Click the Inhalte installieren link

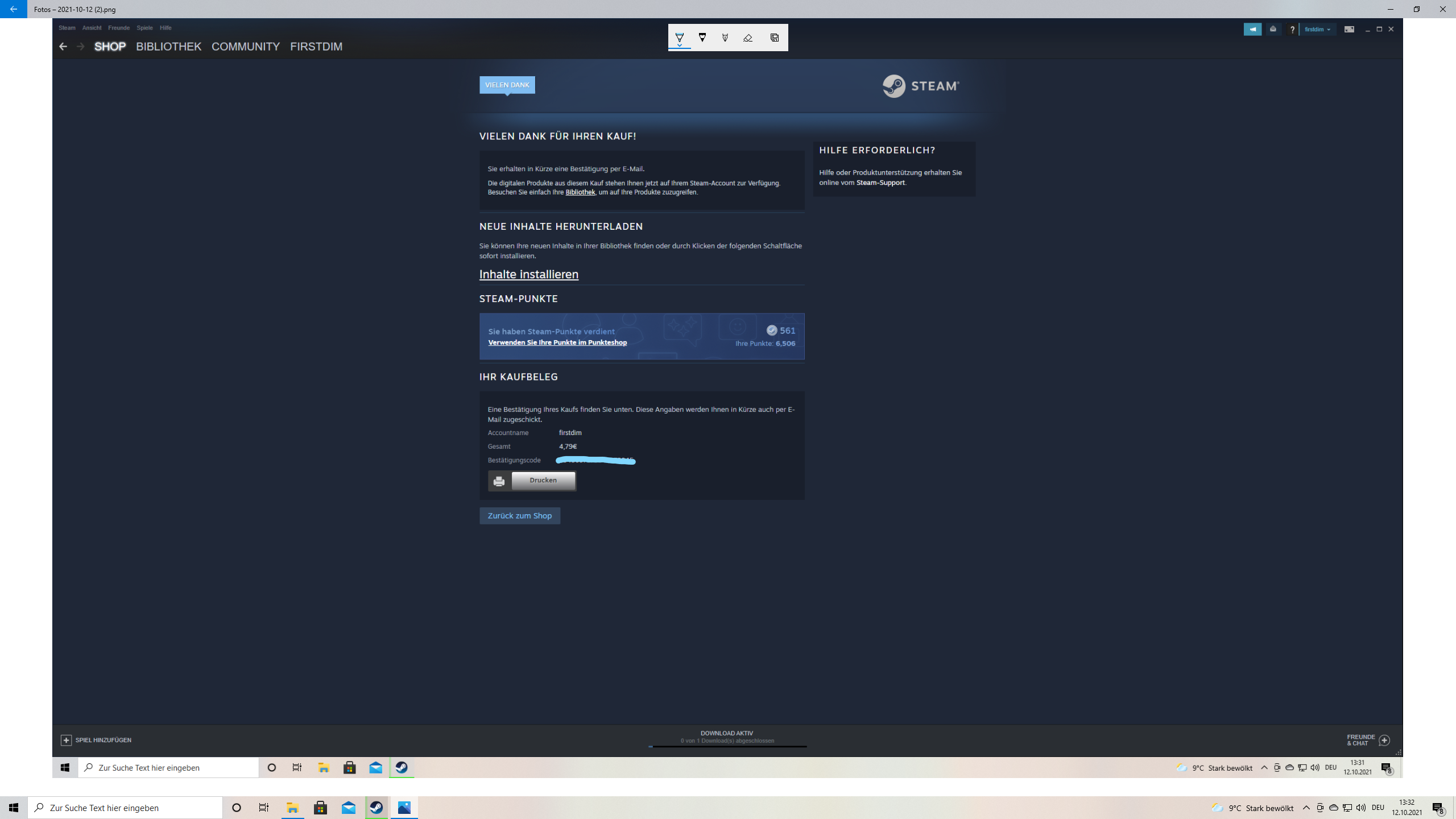(528, 274)
